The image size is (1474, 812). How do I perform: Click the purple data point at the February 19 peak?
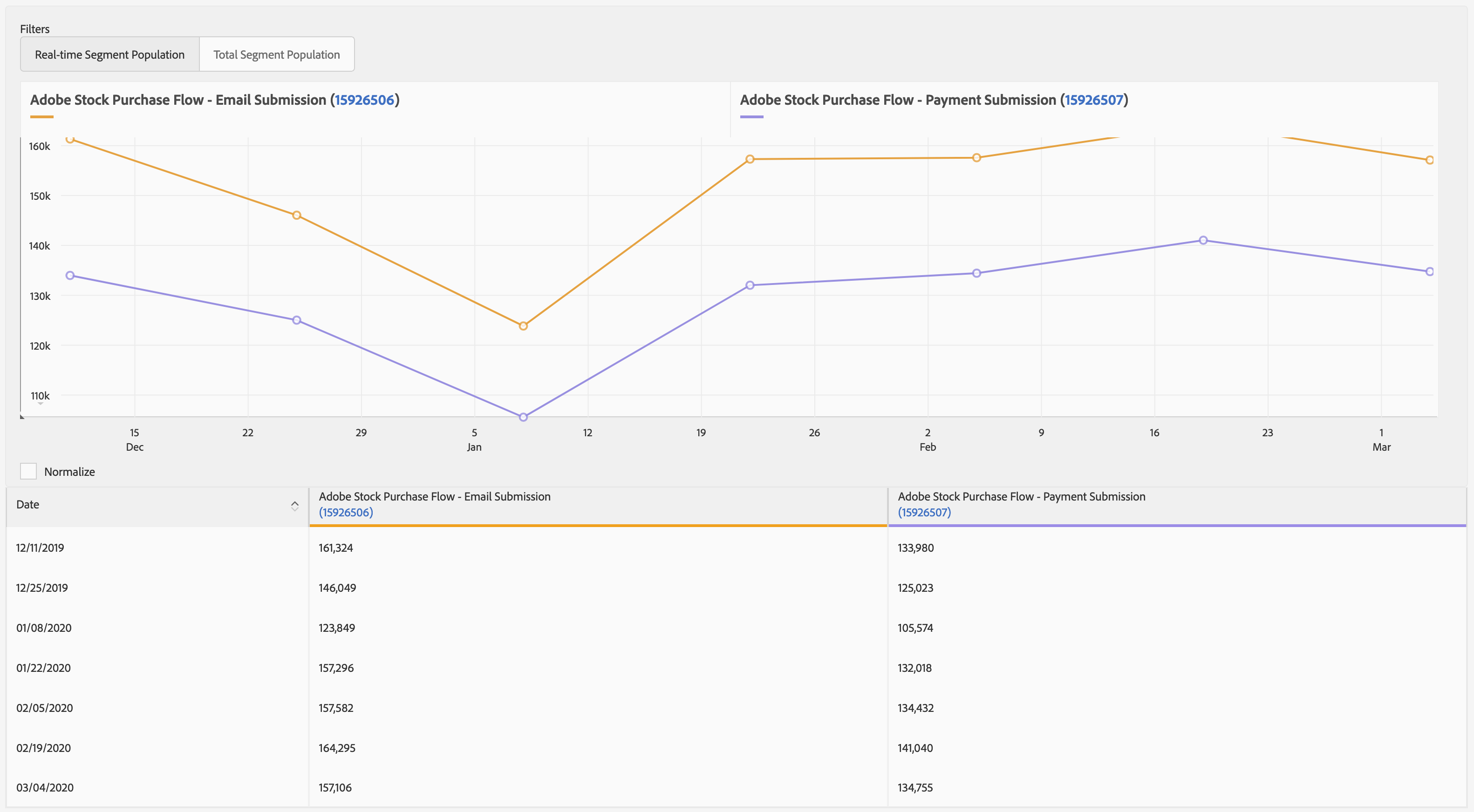(x=1203, y=240)
